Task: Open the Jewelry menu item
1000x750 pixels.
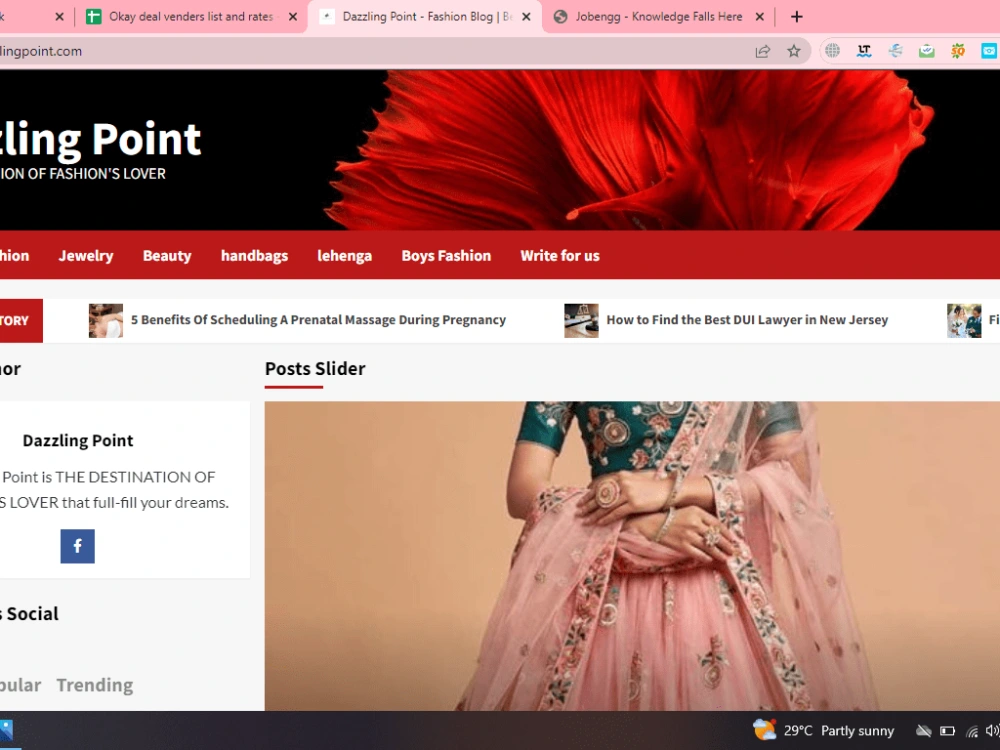Action: 86,256
